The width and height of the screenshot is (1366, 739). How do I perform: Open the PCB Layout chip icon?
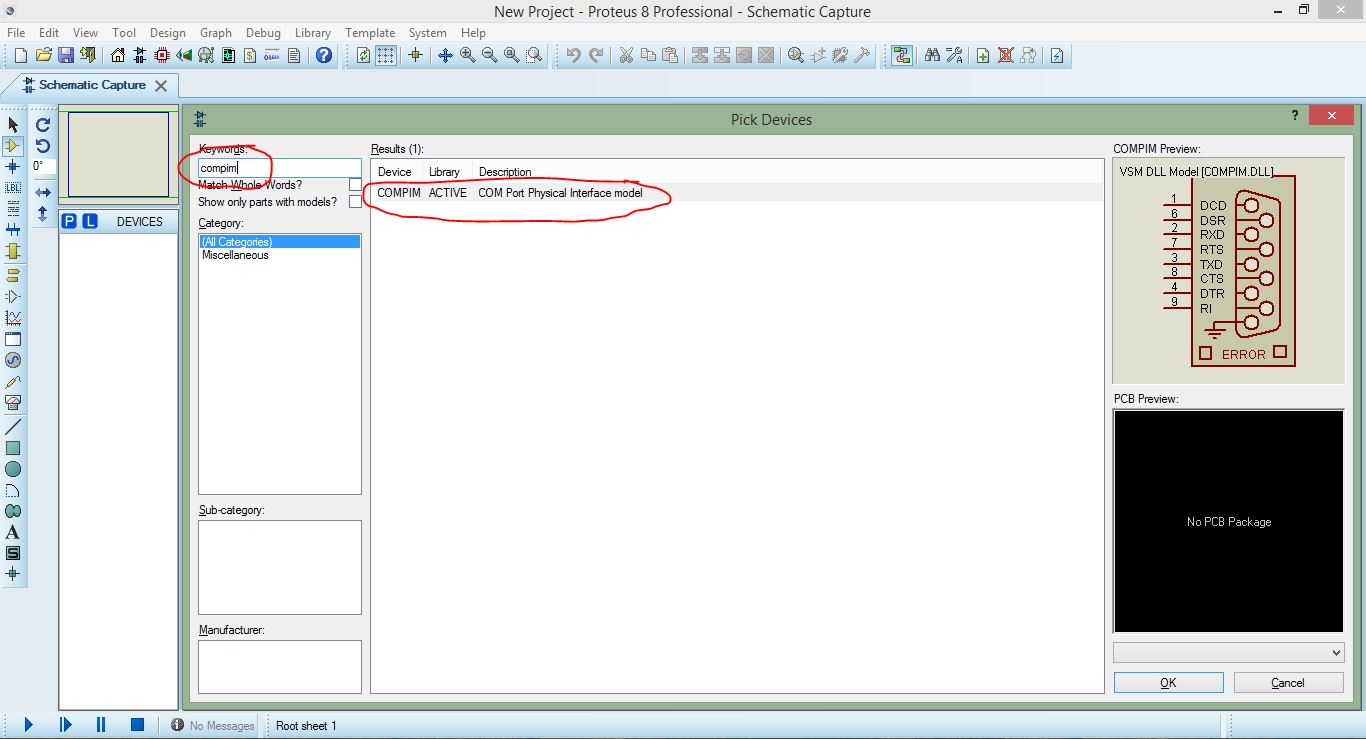coord(162,55)
